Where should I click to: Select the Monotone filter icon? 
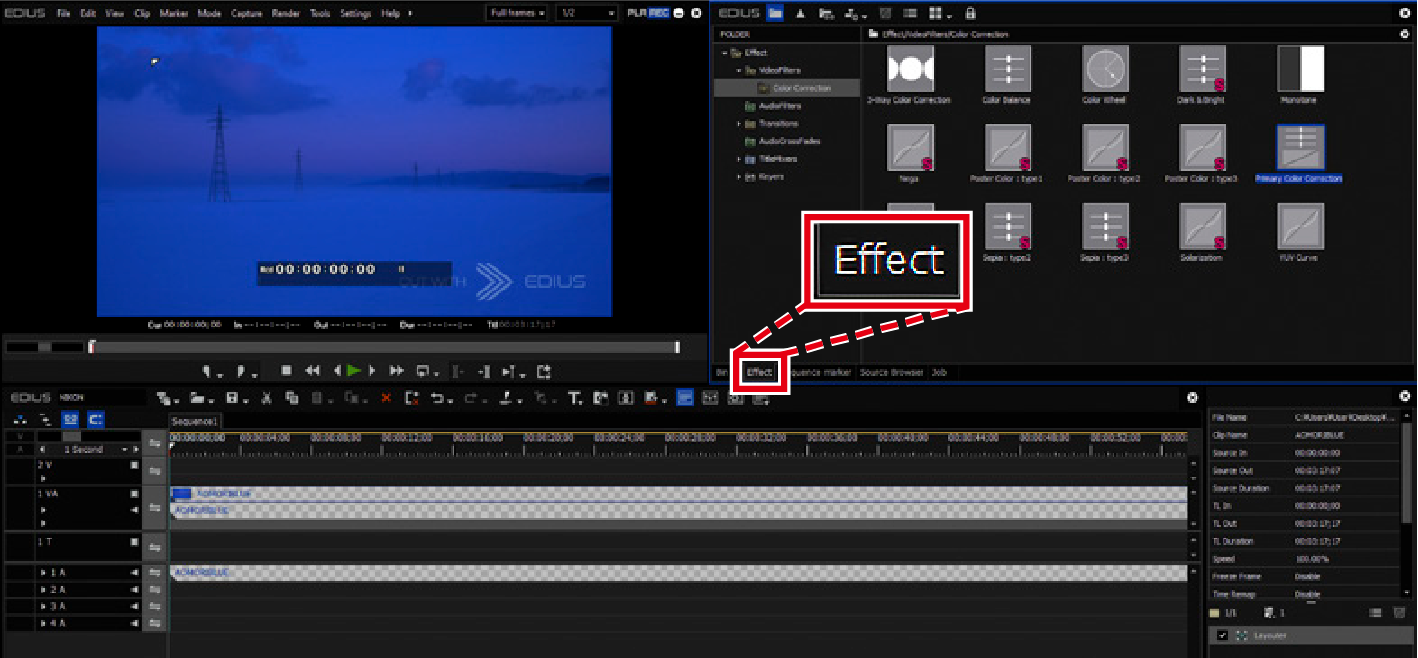[1300, 70]
